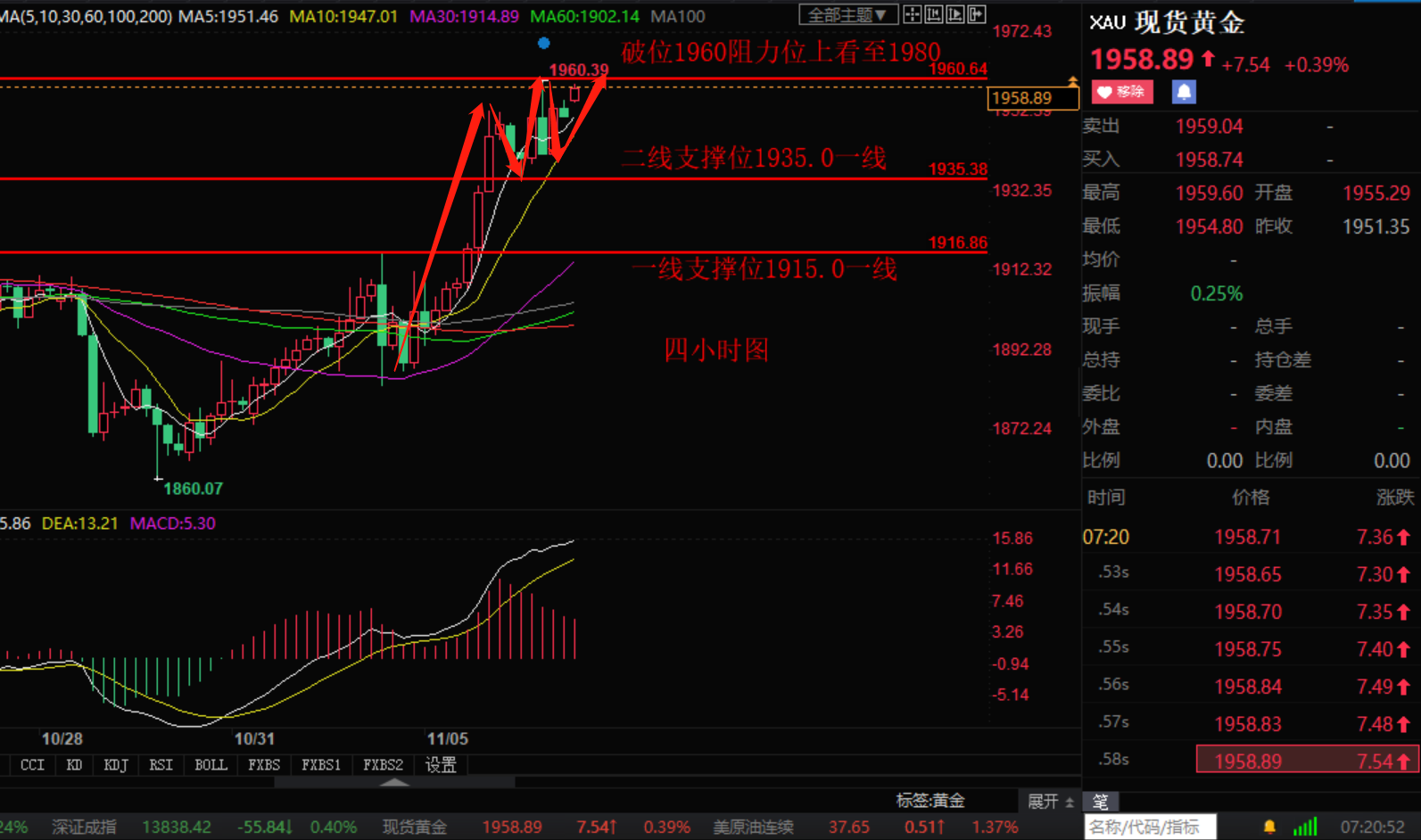The height and width of the screenshot is (840, 1421).
Task: Click the green signal strength icon
Action: tap(1305, 827)
